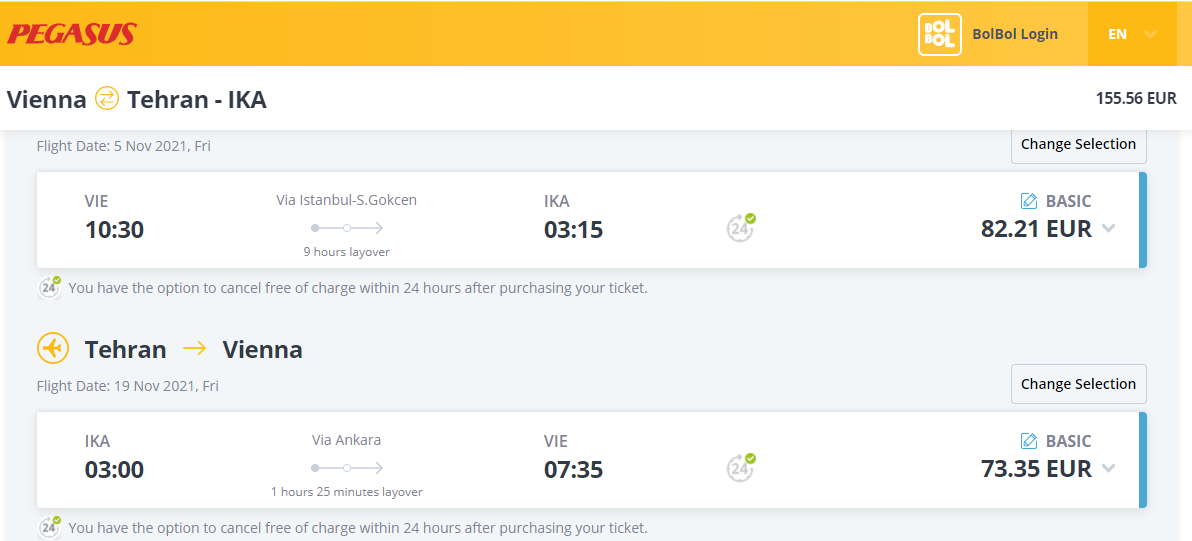This screenshot has width=1192, height=541.
Task: Select the VIE 10:30 departure flight card
Action: [x=591, y=220]
